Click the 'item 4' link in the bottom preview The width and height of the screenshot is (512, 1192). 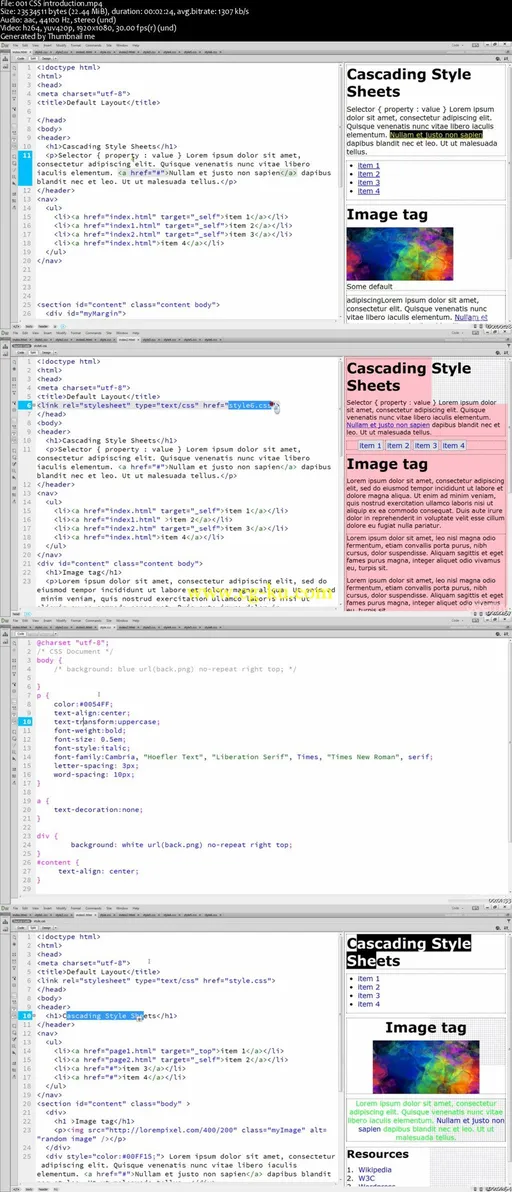368,1004
